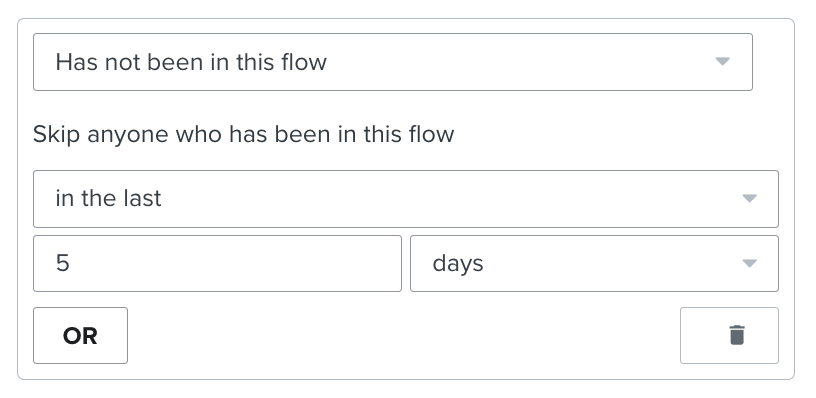816x398 pixels.
Task: Change the flow filter condition type
Action: [x=393, y=62]
